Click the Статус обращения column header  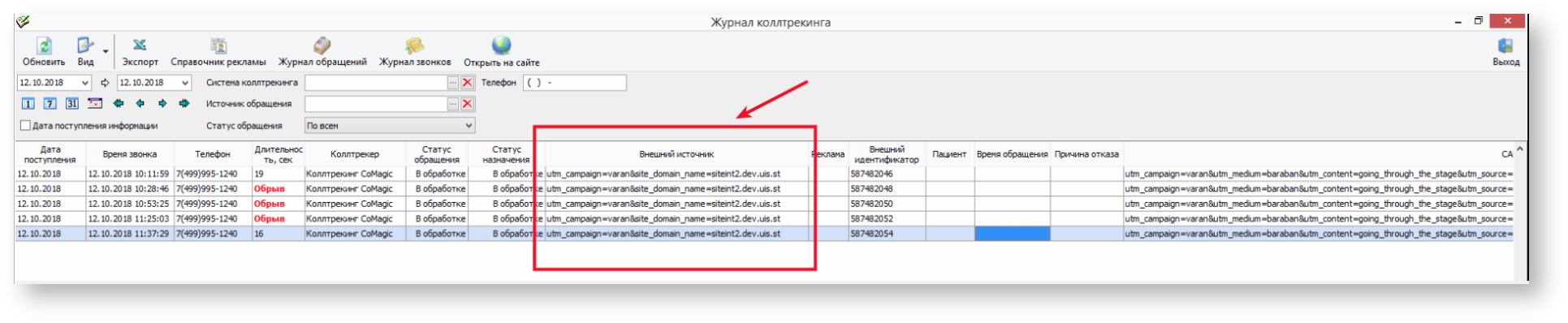coord(437,154)
